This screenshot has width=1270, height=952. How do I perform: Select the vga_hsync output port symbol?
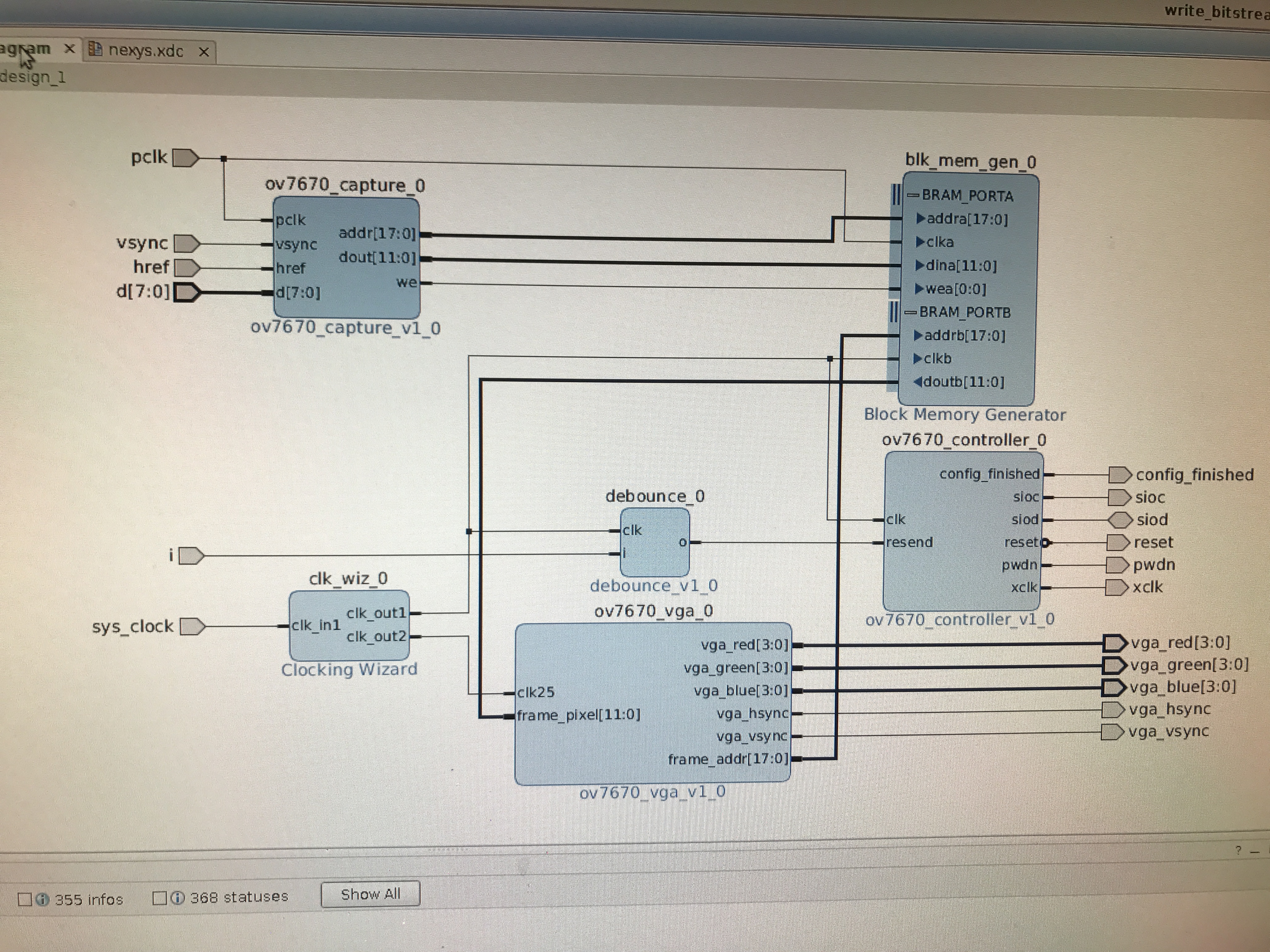[x=1113, y=710]
